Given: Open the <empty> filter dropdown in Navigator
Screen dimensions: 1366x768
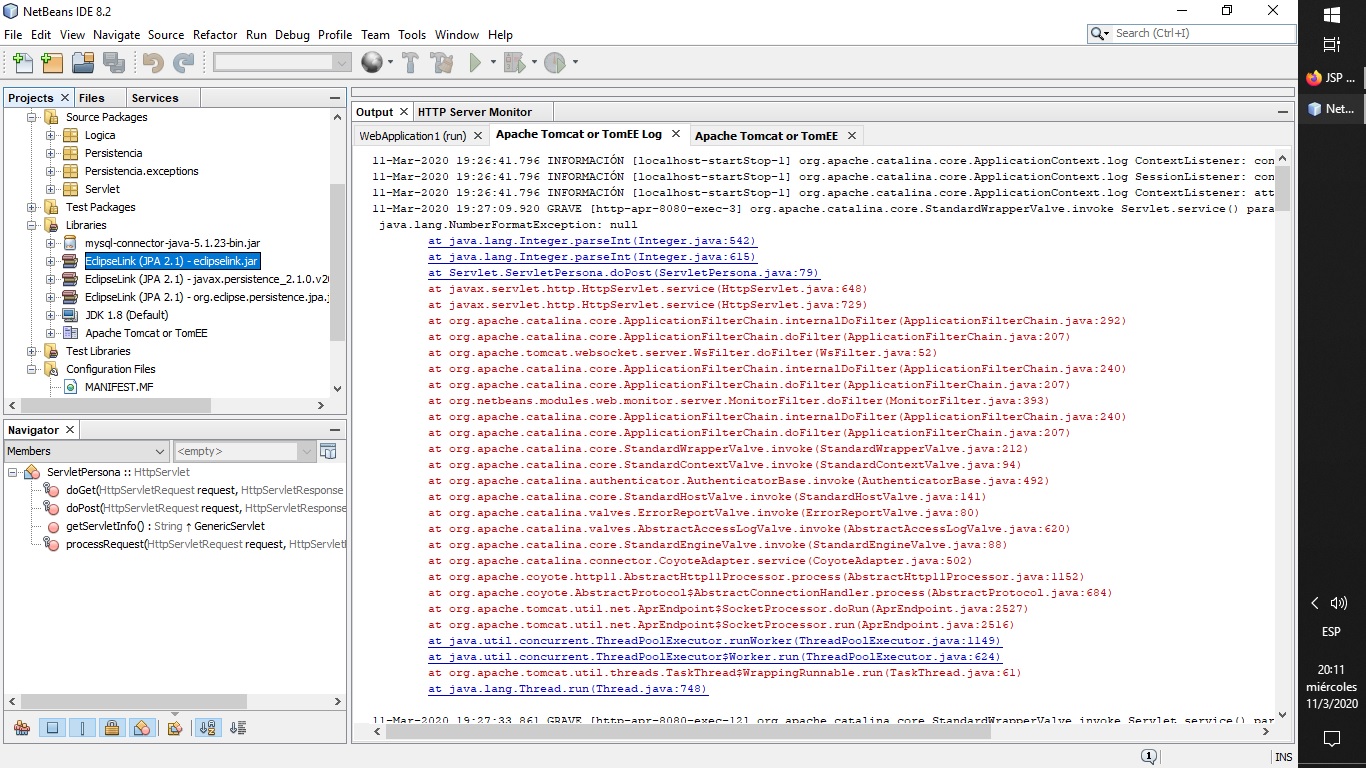Looking at the screenshot, I should point(244,451).
